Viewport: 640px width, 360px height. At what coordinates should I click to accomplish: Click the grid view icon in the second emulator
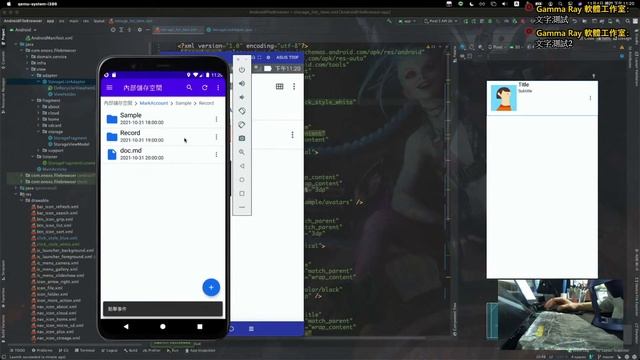point(280,86)
